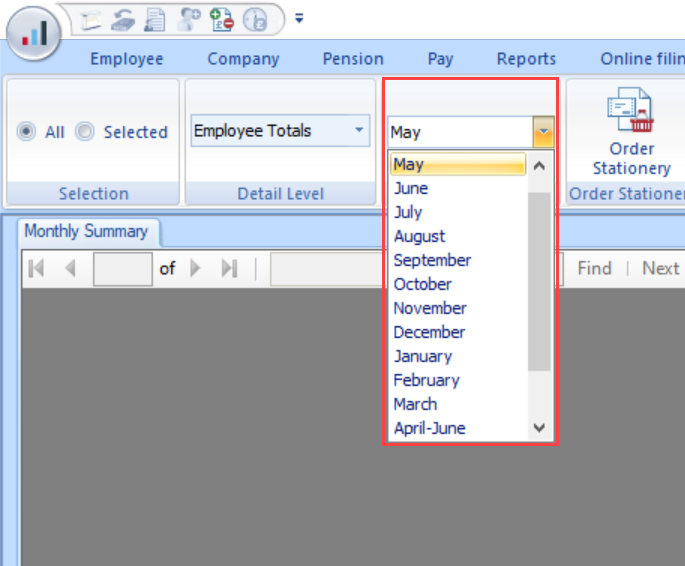Select the Selected radio button
685x566 pixels.
coord(85,131)
